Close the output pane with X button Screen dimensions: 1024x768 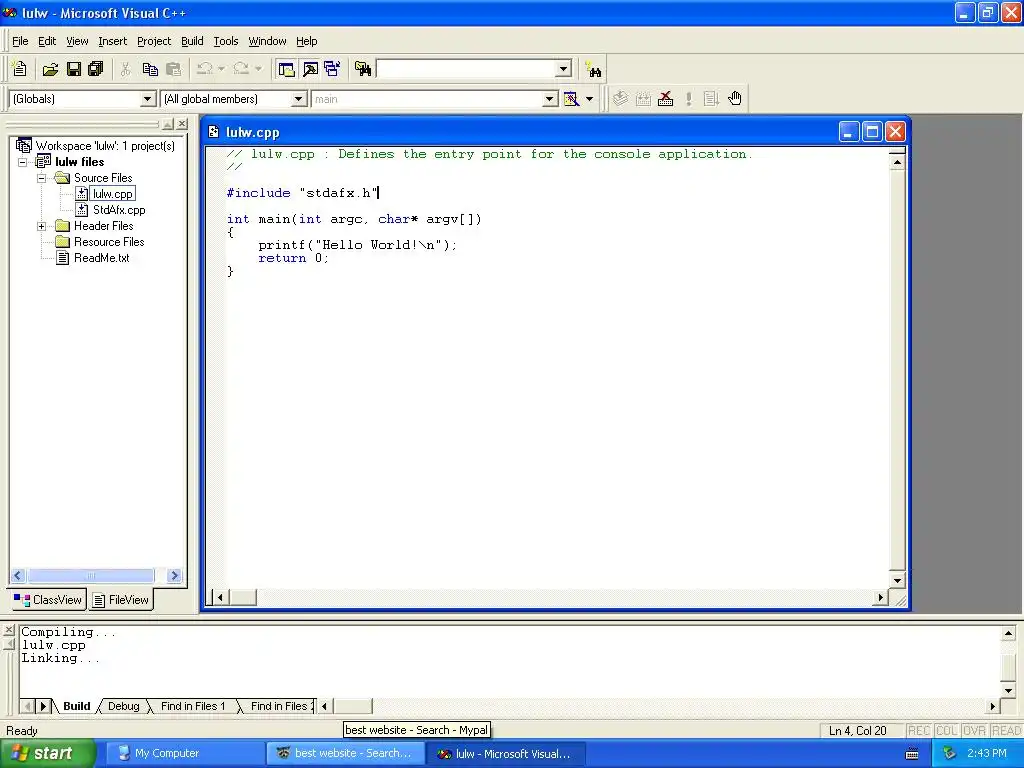click(8, 630)
